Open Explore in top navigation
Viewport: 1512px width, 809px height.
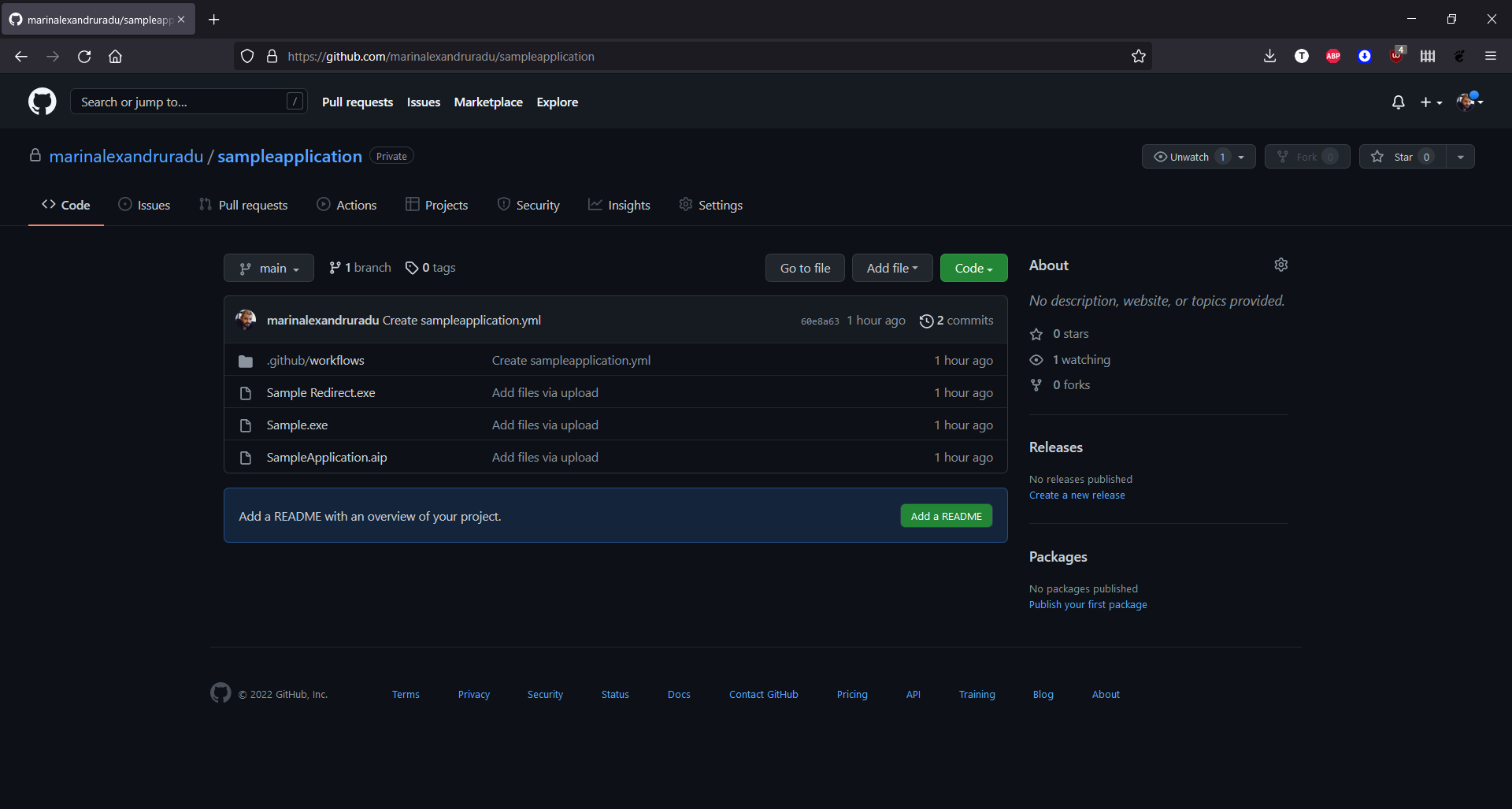tap(557, 102)
